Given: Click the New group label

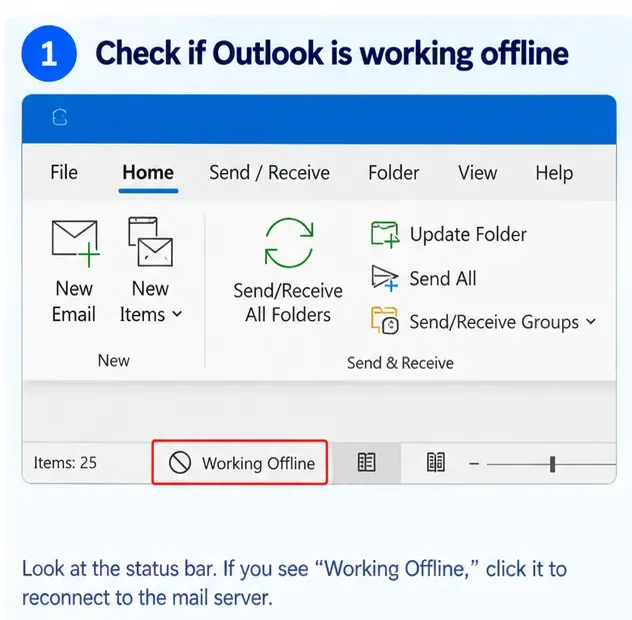Looking at the screenshot, I should 114,360.
